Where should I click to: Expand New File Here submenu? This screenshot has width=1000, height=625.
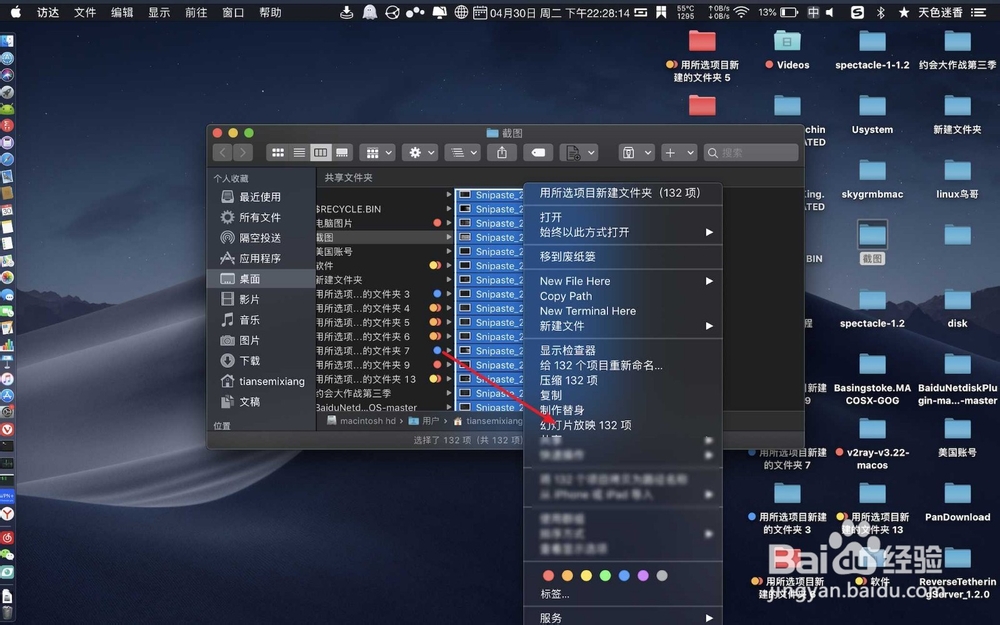tap(622, 281)
